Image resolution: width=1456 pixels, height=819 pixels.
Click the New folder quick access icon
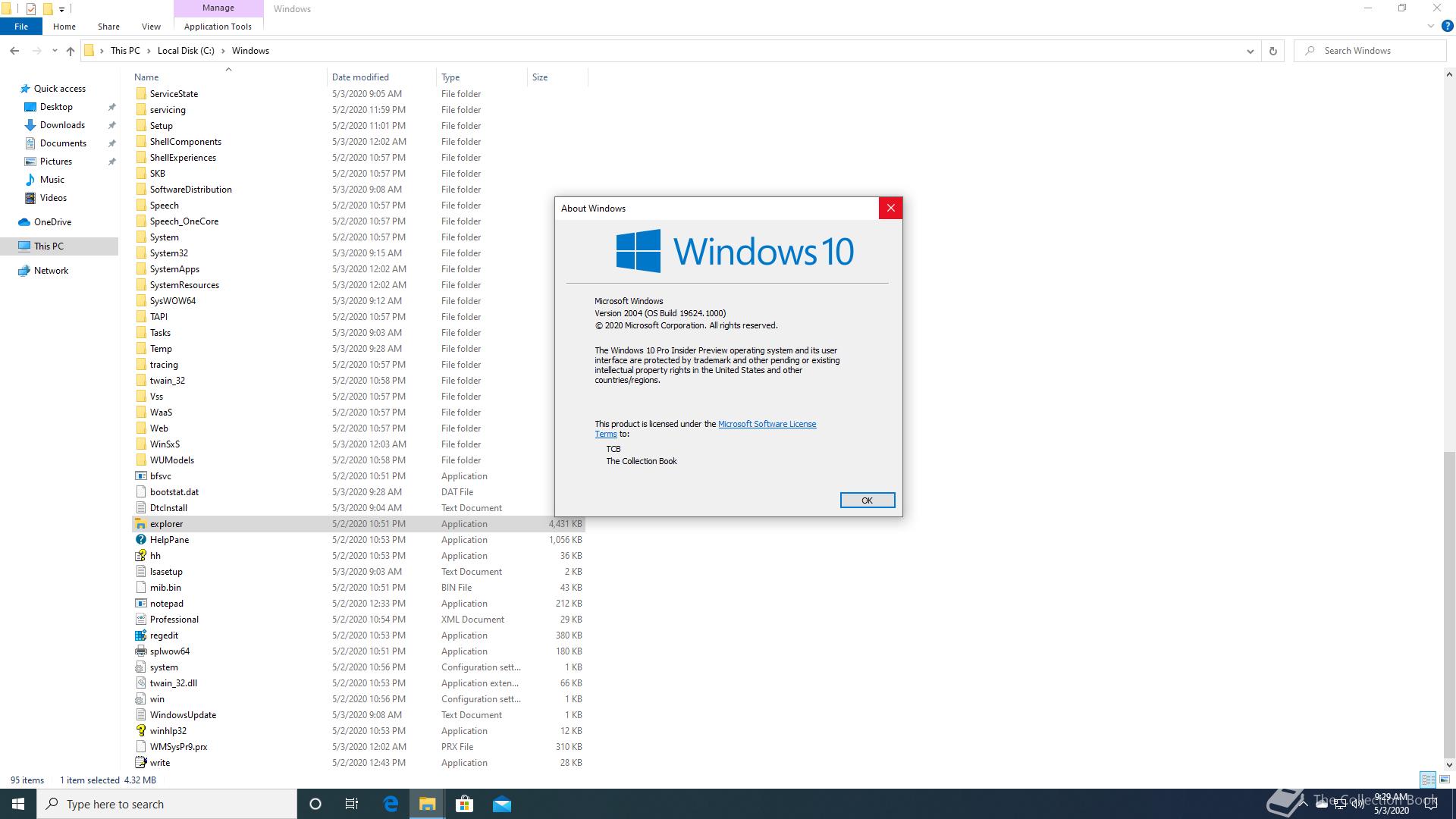[47, 9]
